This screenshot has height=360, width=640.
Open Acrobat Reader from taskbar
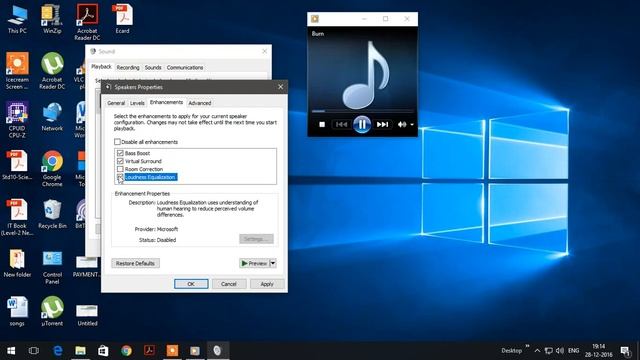pyautogui.click(x=149, y=351)
